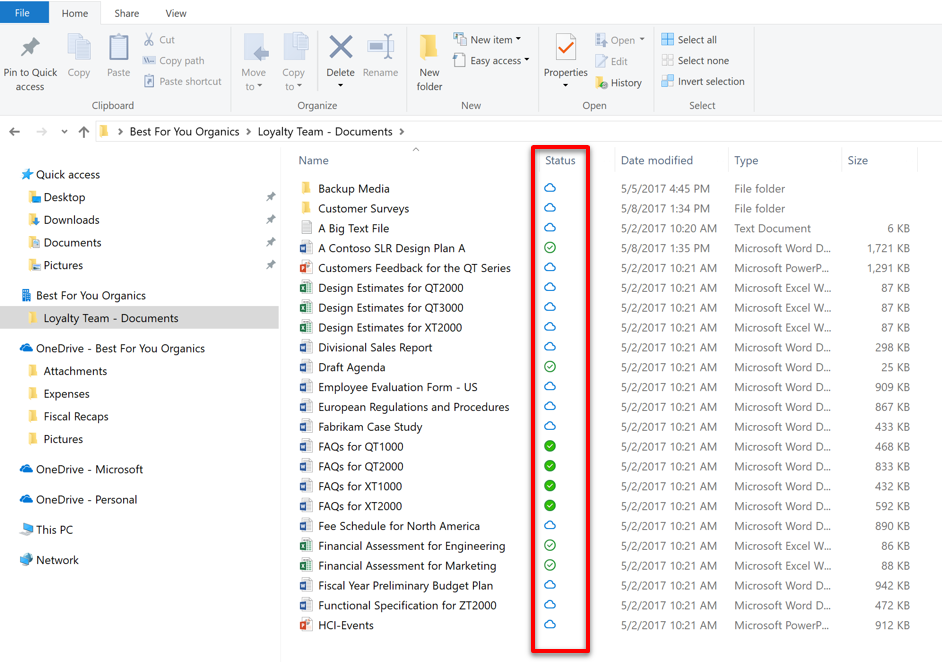Open Delete dropdown arrow

point(341,85)
